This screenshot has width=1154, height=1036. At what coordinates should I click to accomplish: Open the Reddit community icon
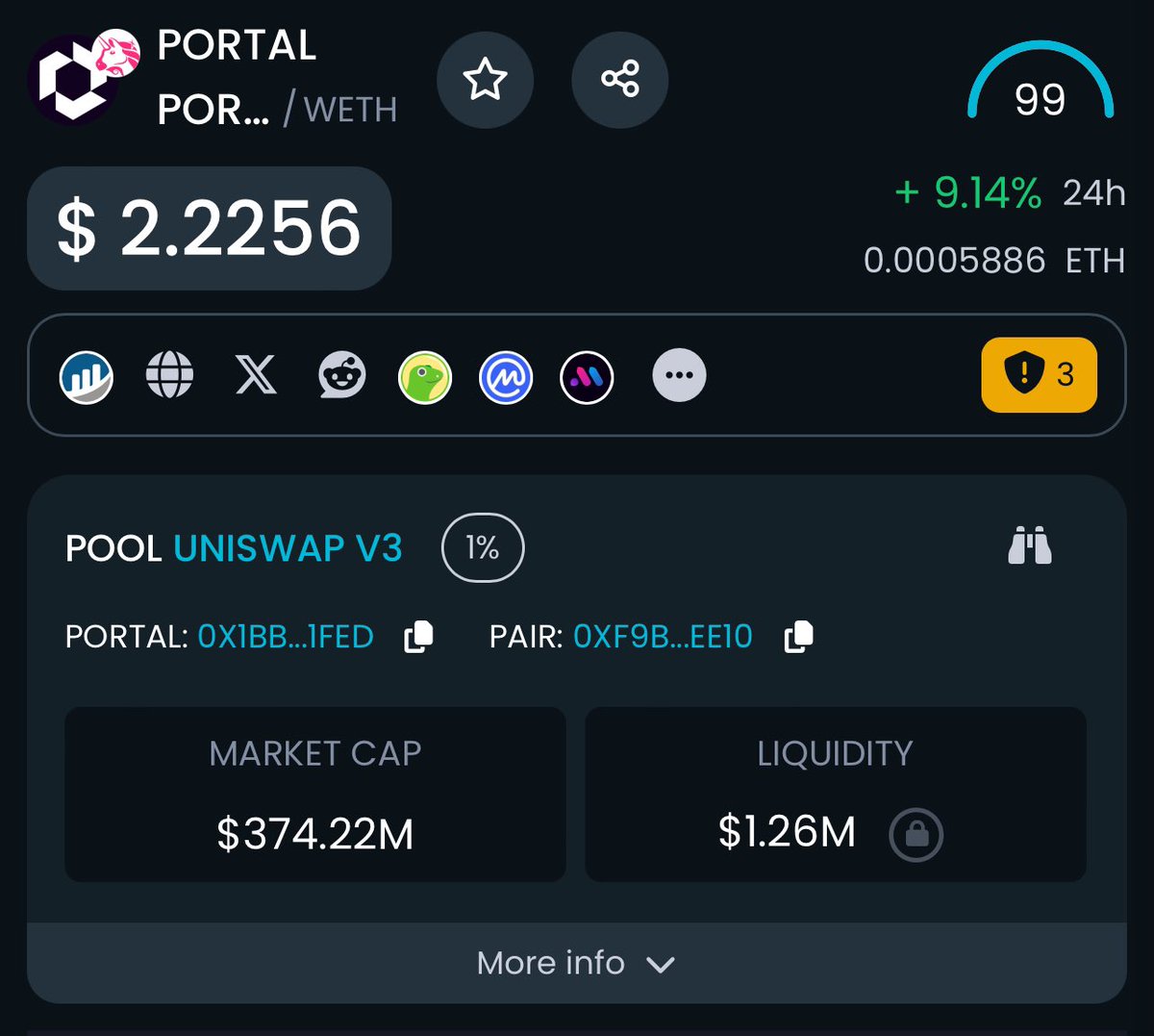(x=342, y=374)
